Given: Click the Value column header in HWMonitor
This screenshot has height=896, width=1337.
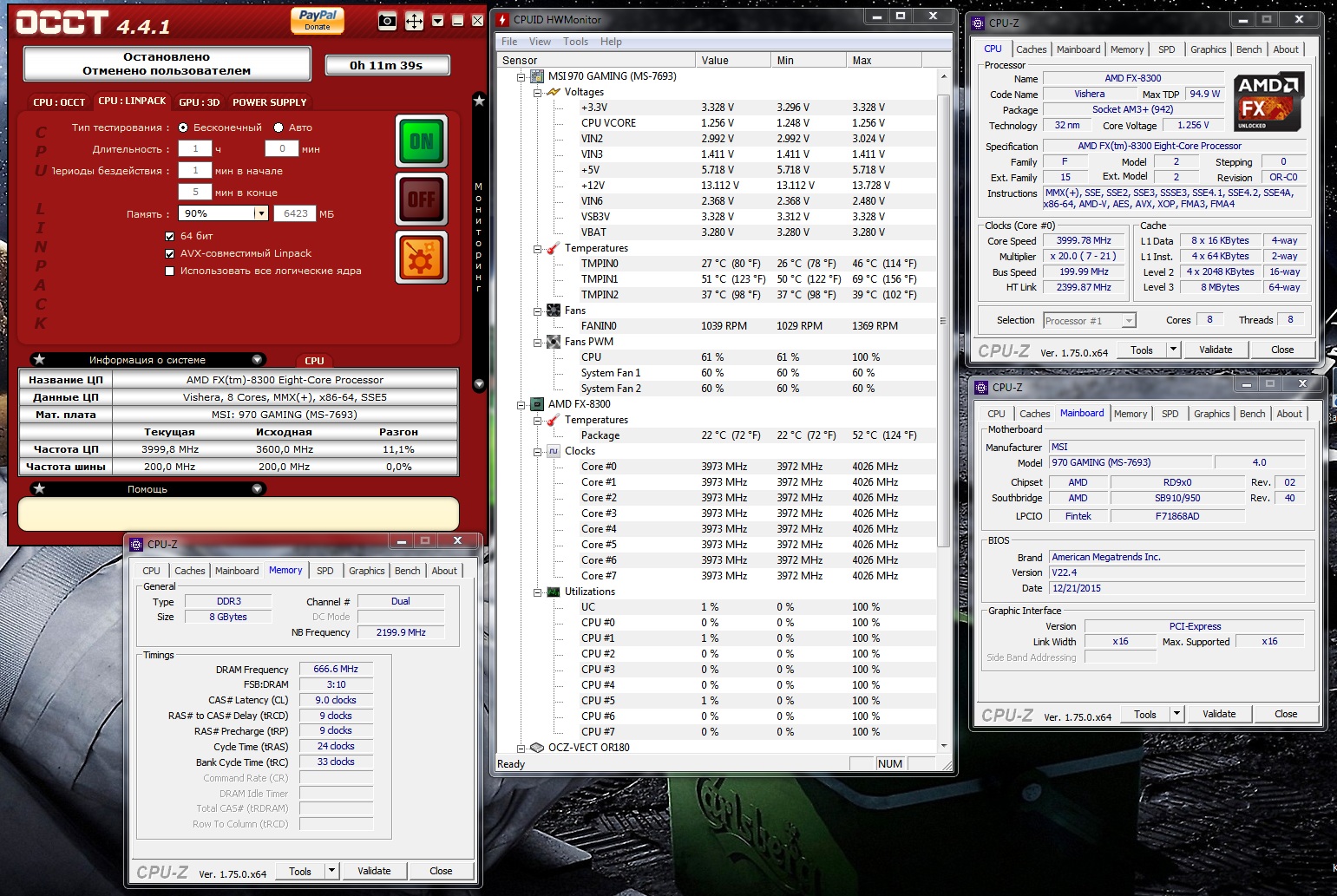Looking at the screenshot, I should click(x=732, y=60).
